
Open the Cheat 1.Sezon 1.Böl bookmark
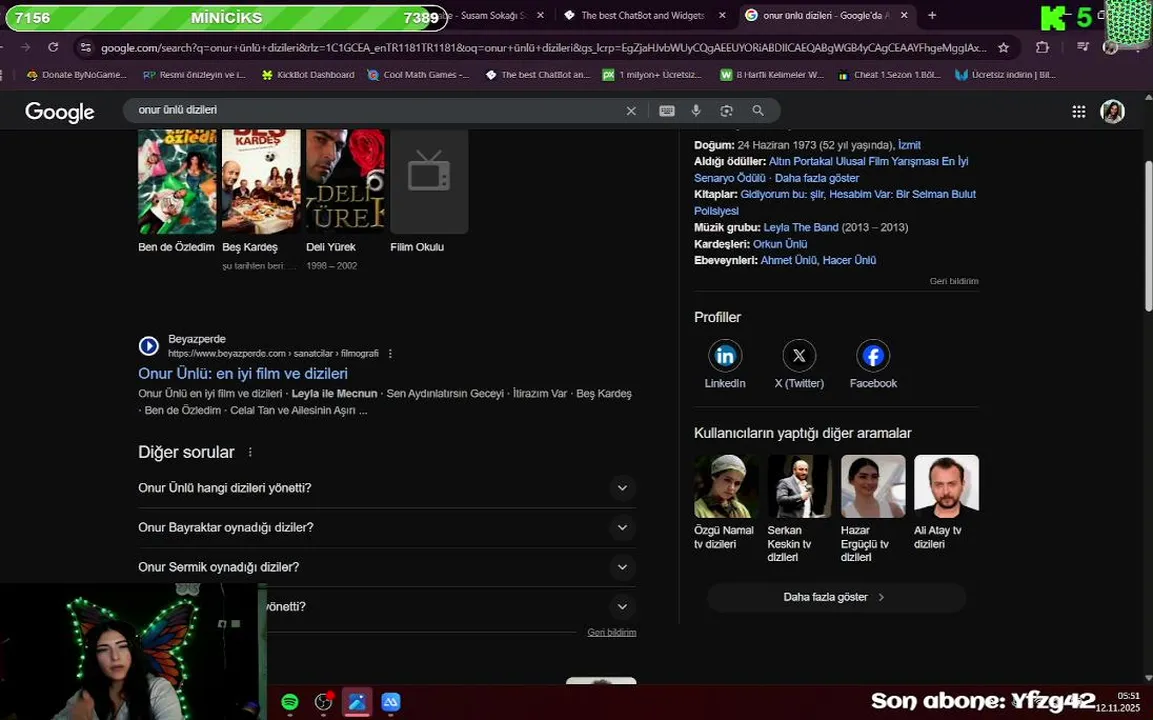(x=889, y=74)
